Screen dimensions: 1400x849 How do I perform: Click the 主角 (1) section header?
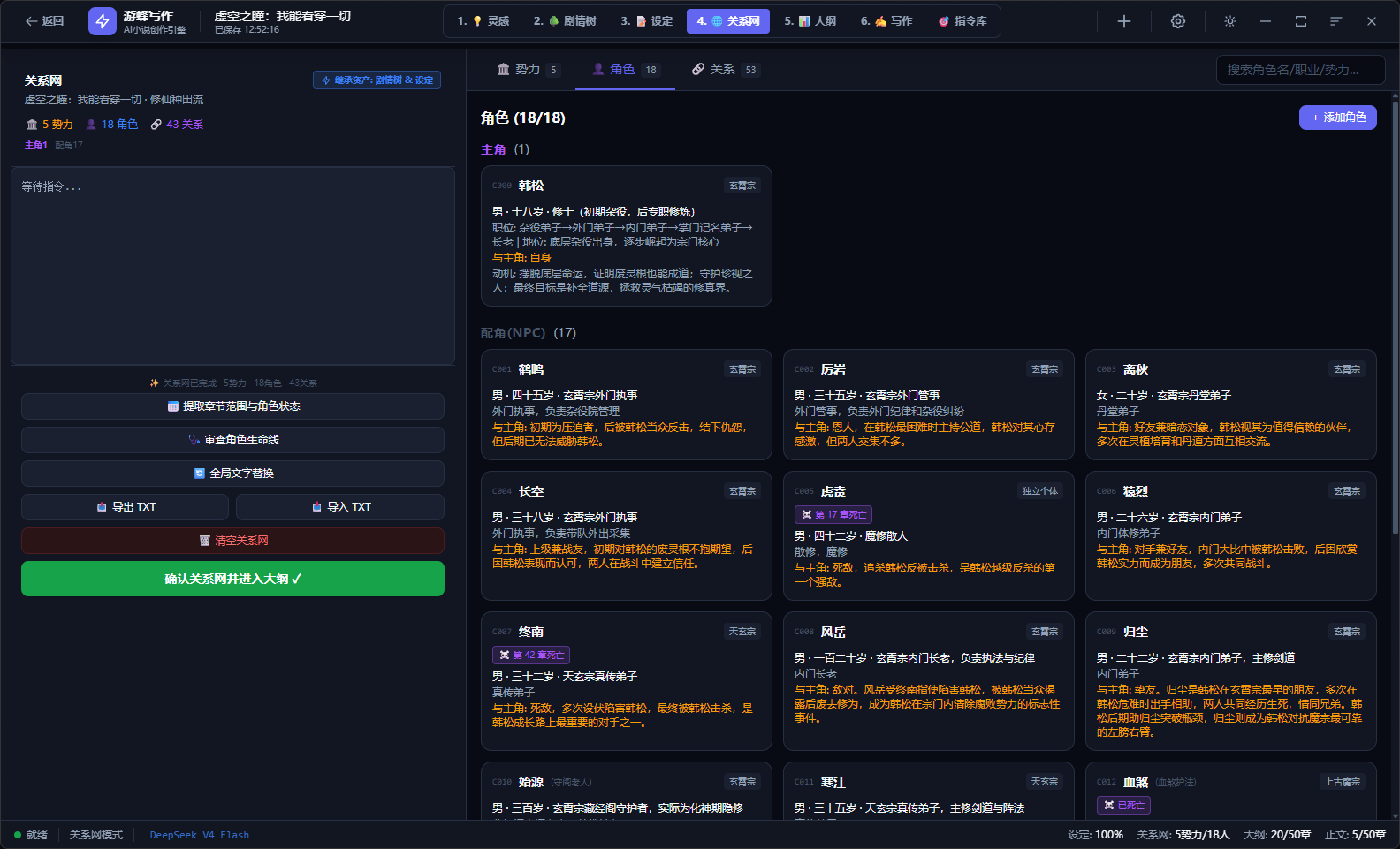pos(505,149)
